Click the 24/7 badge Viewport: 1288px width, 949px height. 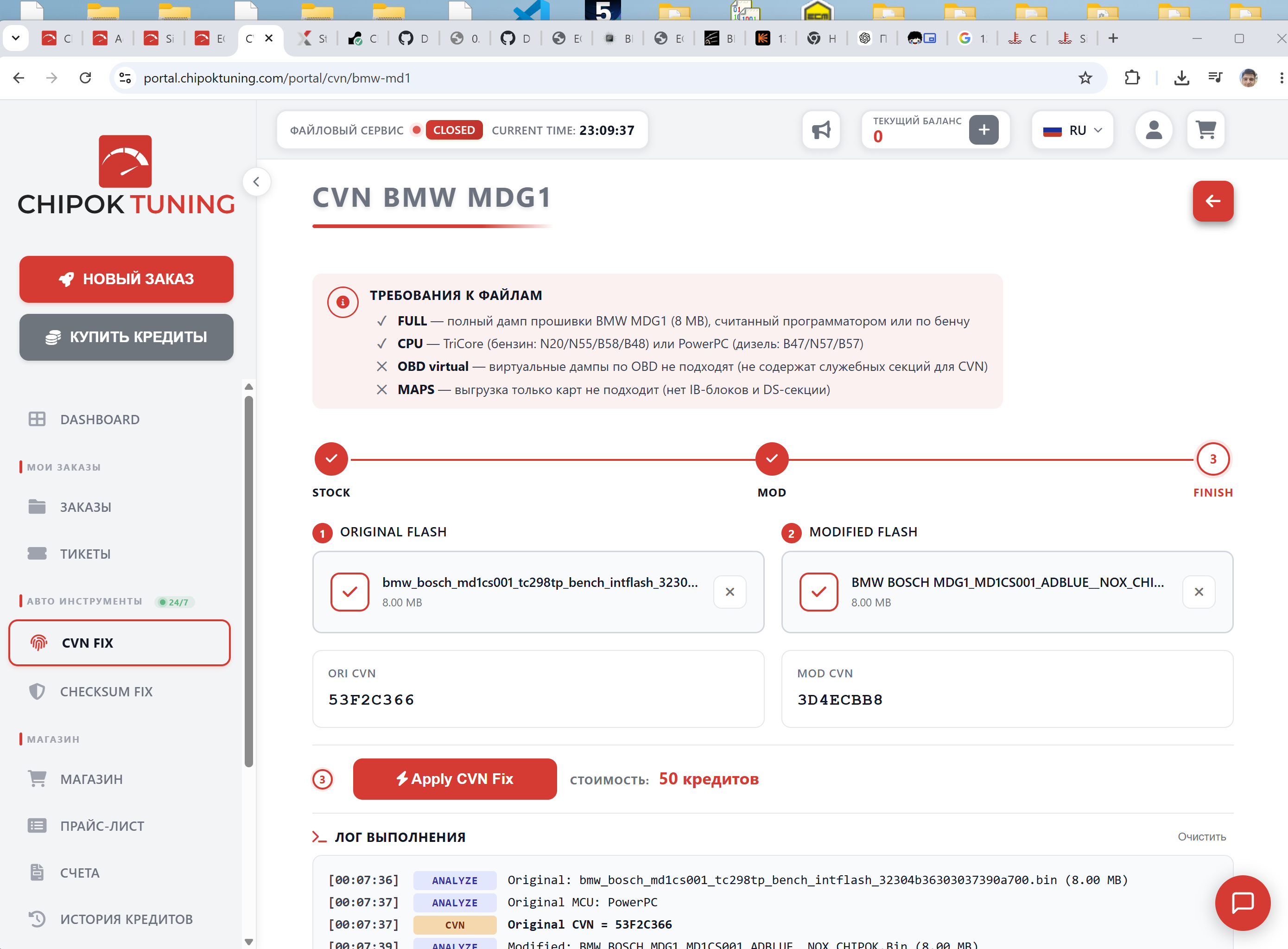(175, 602)
